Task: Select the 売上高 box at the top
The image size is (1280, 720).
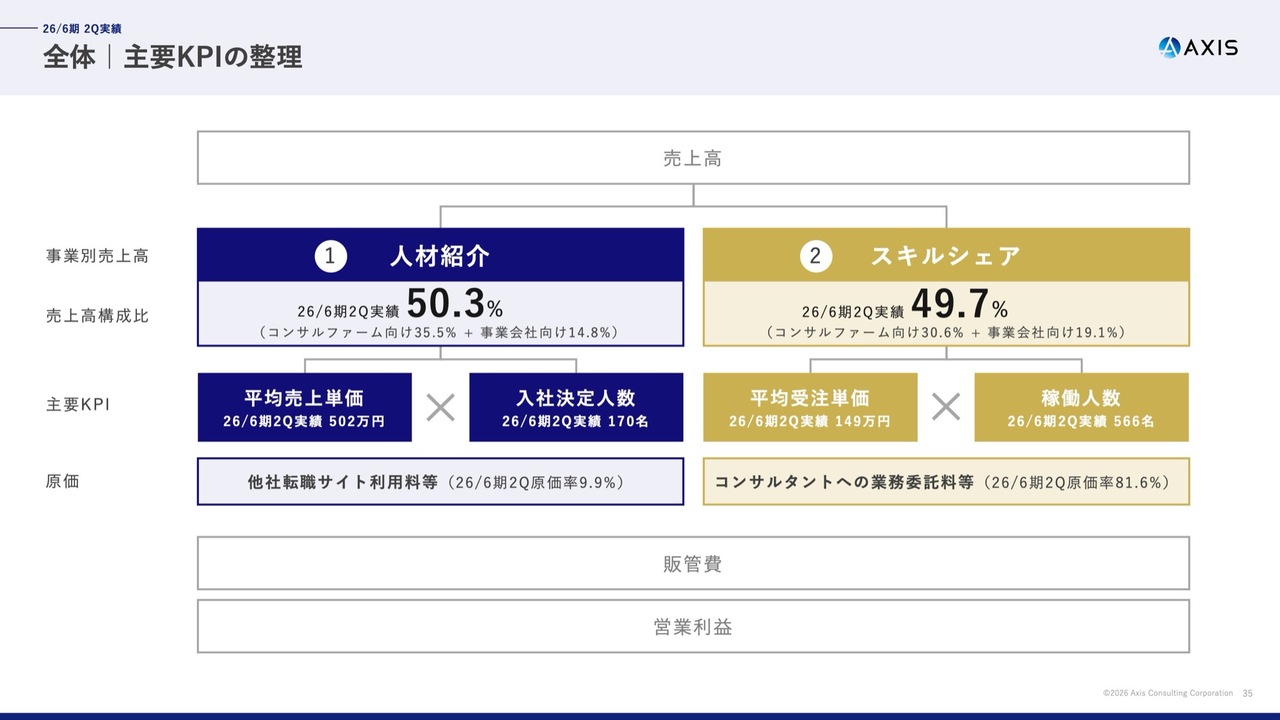Action: point(693,158)
